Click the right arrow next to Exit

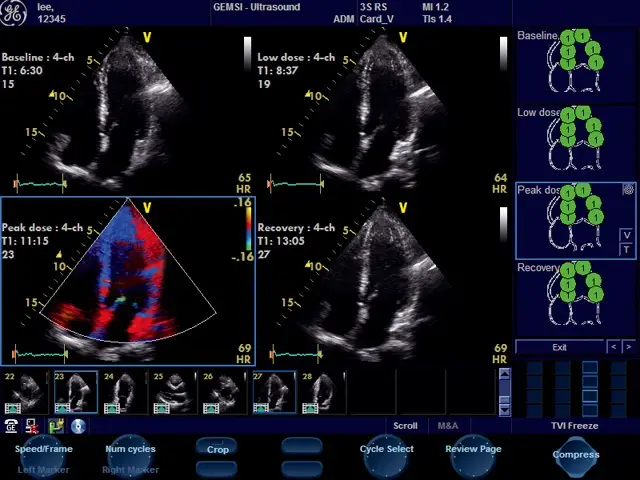pos(628,347)
